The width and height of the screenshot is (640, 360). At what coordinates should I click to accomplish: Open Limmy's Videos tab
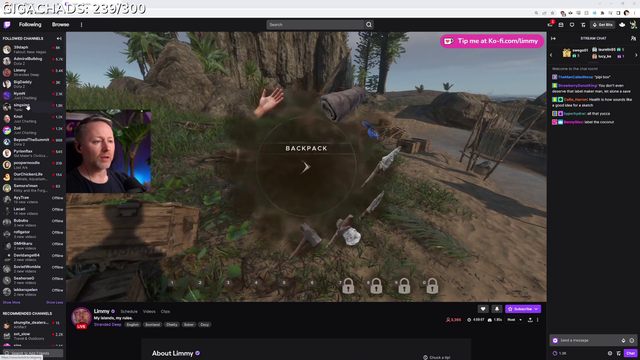(x=149, y=311)
